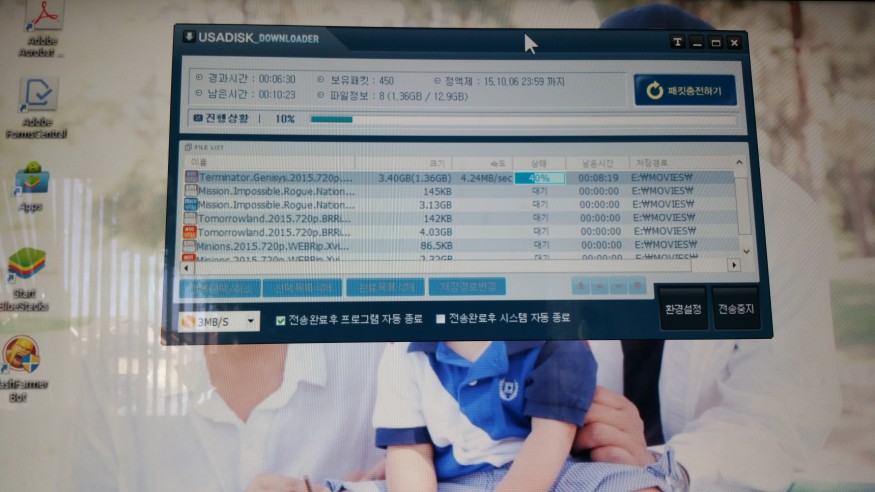Screen dimensions: 875x492
Task: Click the Mission.Impossible 3.13GB file icon
Action: click(191, 204)
